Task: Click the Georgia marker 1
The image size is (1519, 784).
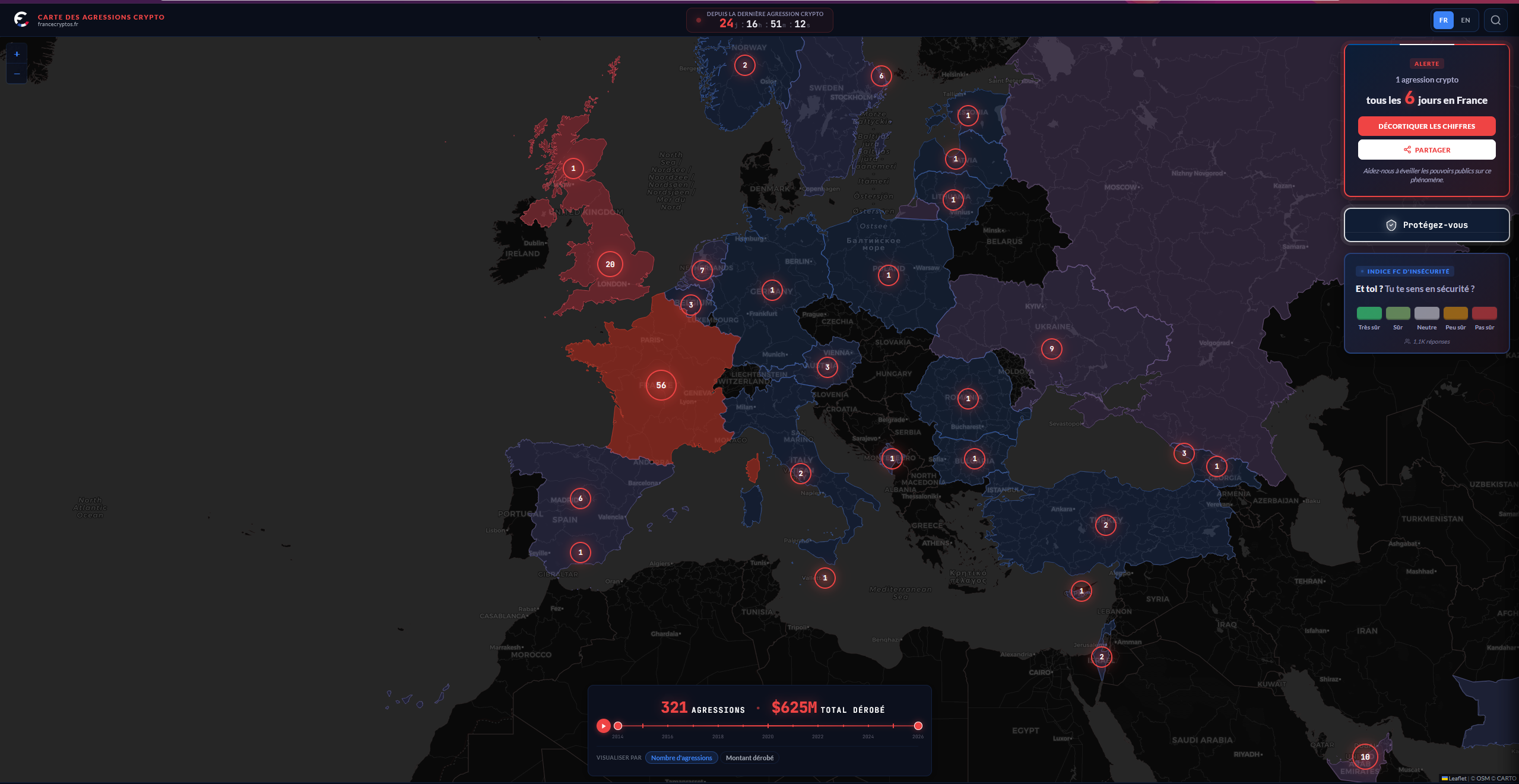Action: click(x=1216, y=466)
